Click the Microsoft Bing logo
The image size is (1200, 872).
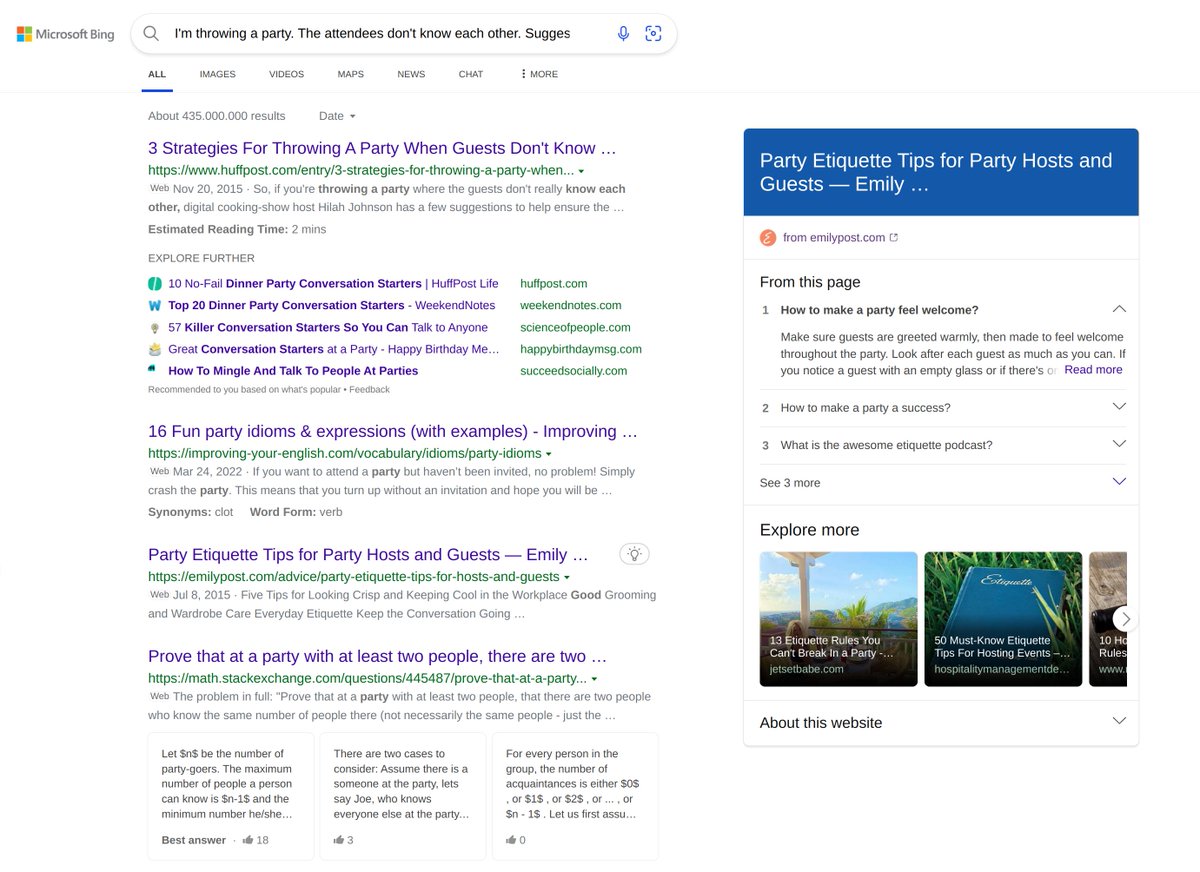click(66, 34)
